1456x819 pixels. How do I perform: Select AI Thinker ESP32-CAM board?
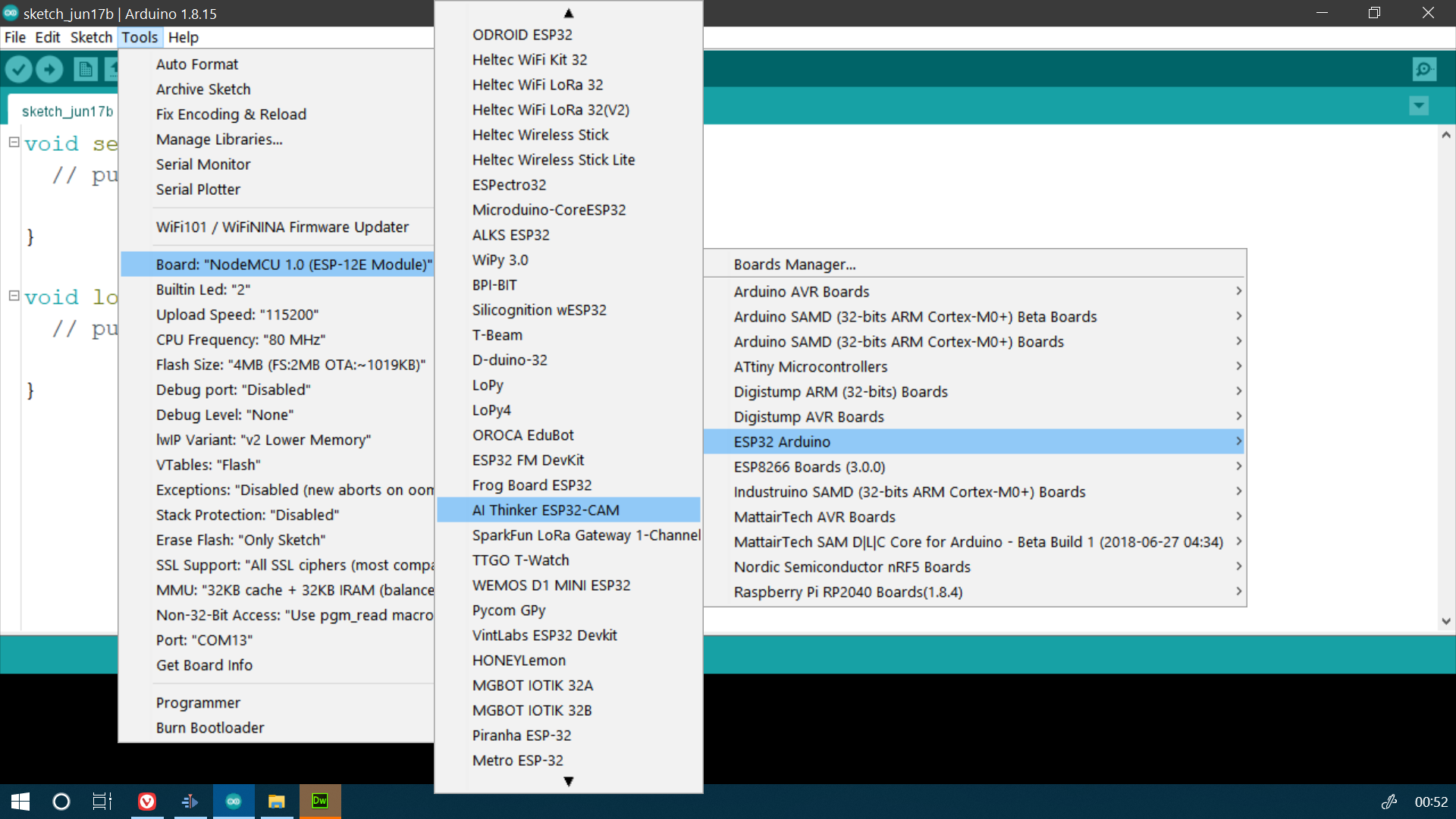click(569, 510)
